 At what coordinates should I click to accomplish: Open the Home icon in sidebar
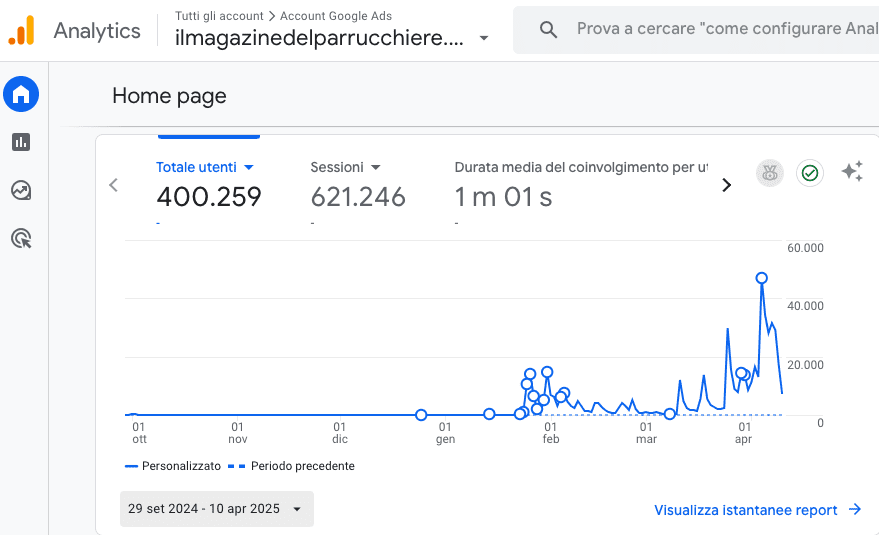pyautogui.click(x=21, y=95)
